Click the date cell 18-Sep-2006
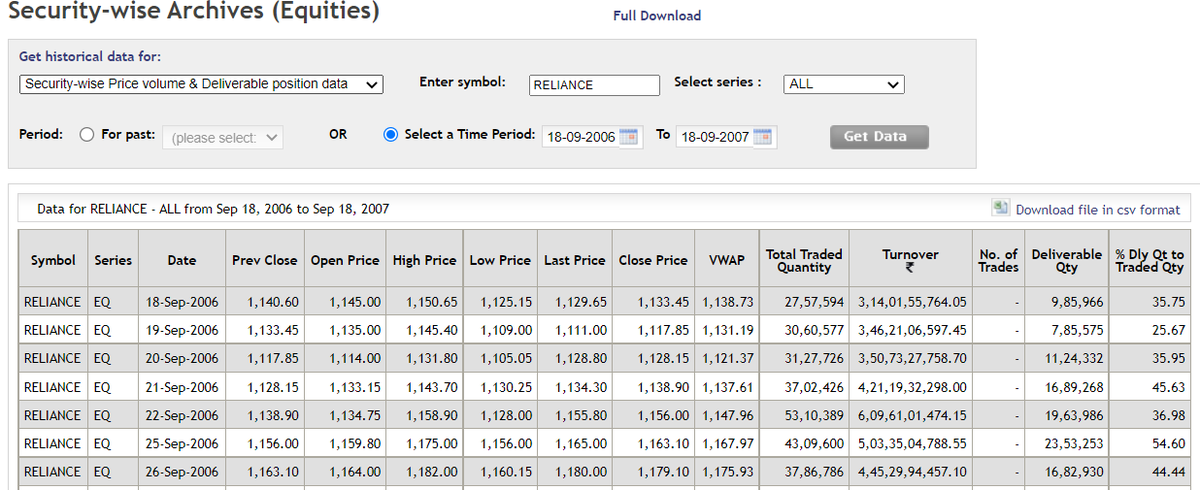 [182, 302]
